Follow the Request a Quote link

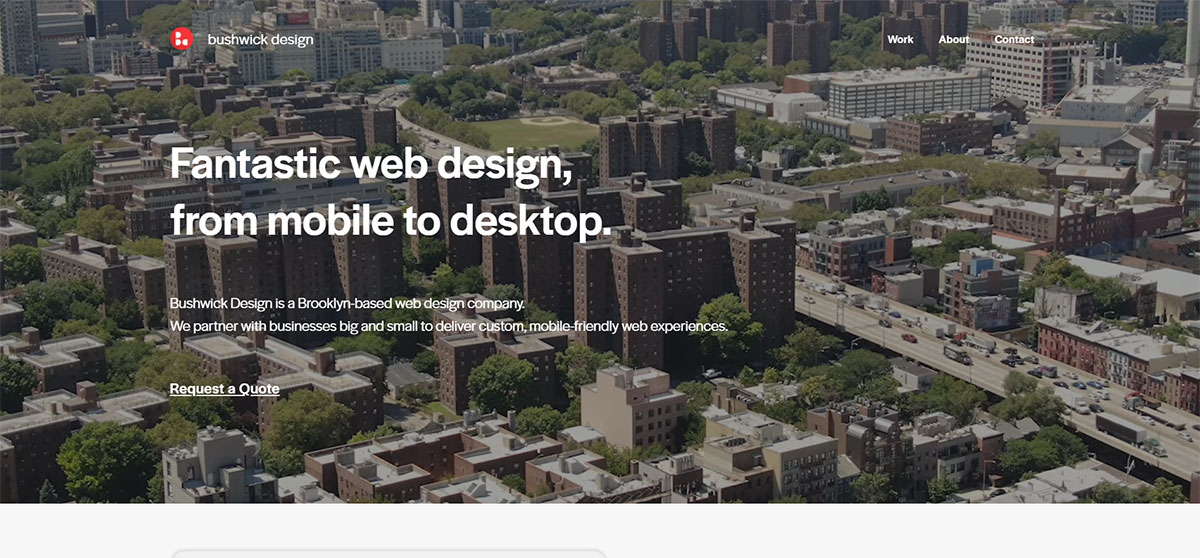coord(224,389)
